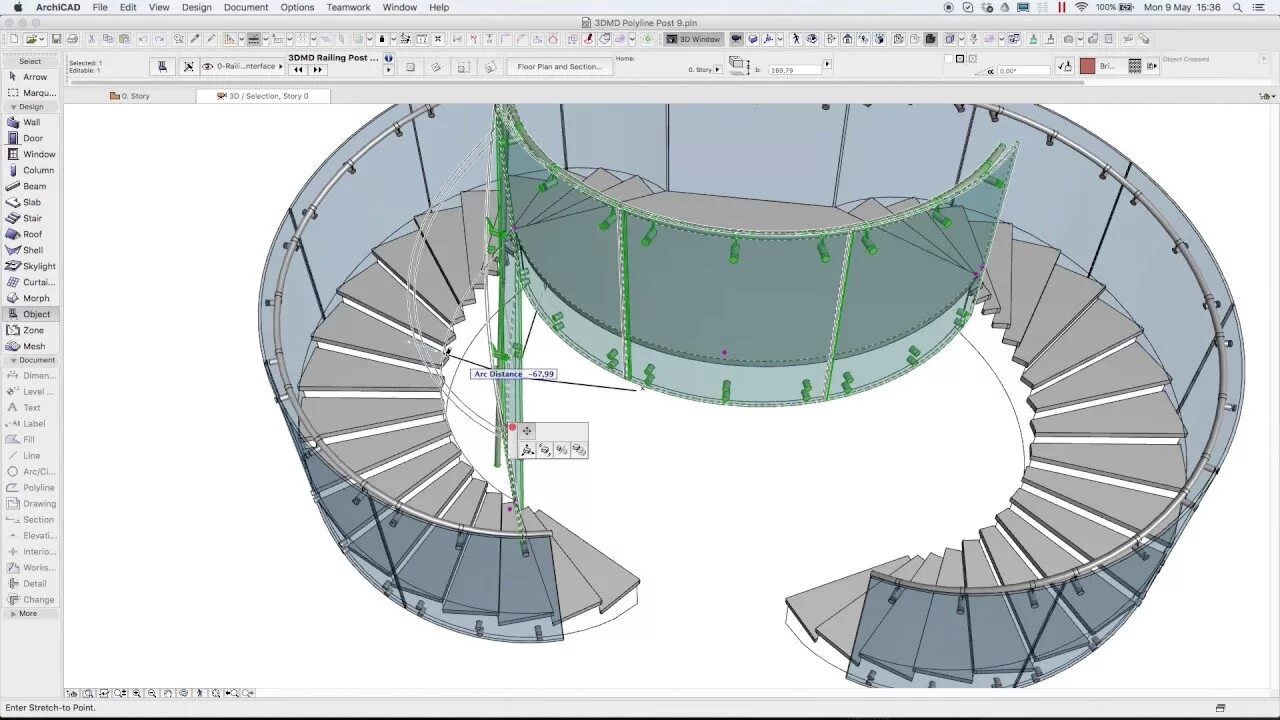Image resolution: width=1280 pixels, height=720 pixels.
Task: Click the red-brown surface color swatch
Action: tap(1087, 66)
